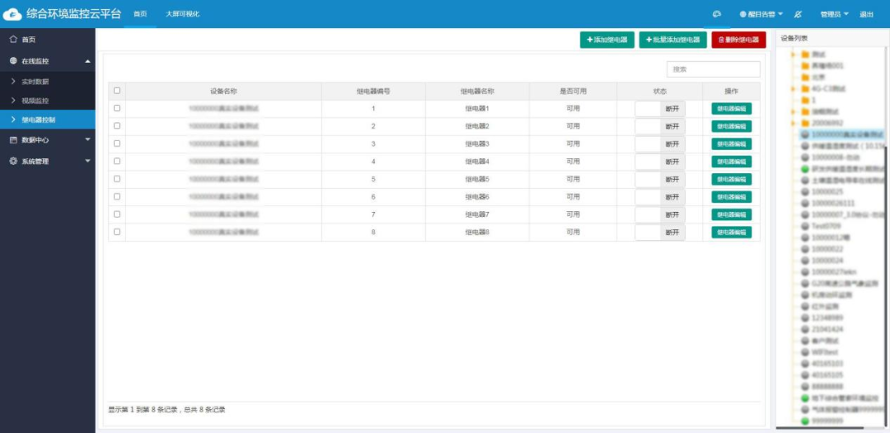
Task: Tick the checkbox for 继电器1 row
Action: (x=117, y=108)
